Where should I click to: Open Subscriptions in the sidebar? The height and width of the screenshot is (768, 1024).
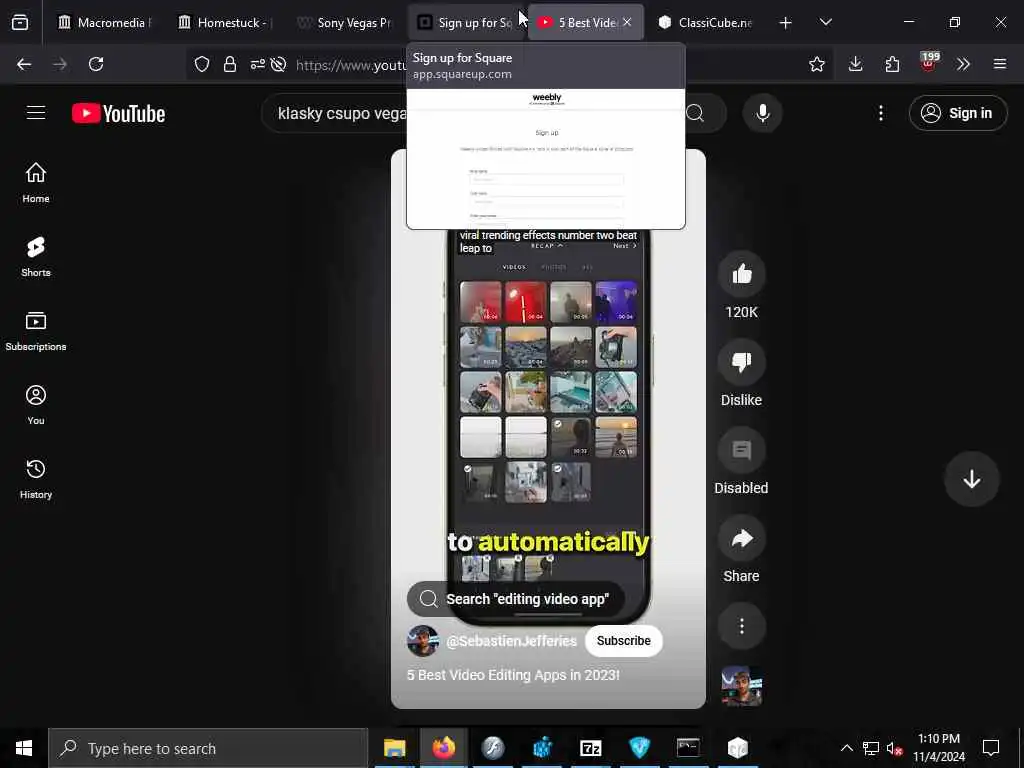36,331
